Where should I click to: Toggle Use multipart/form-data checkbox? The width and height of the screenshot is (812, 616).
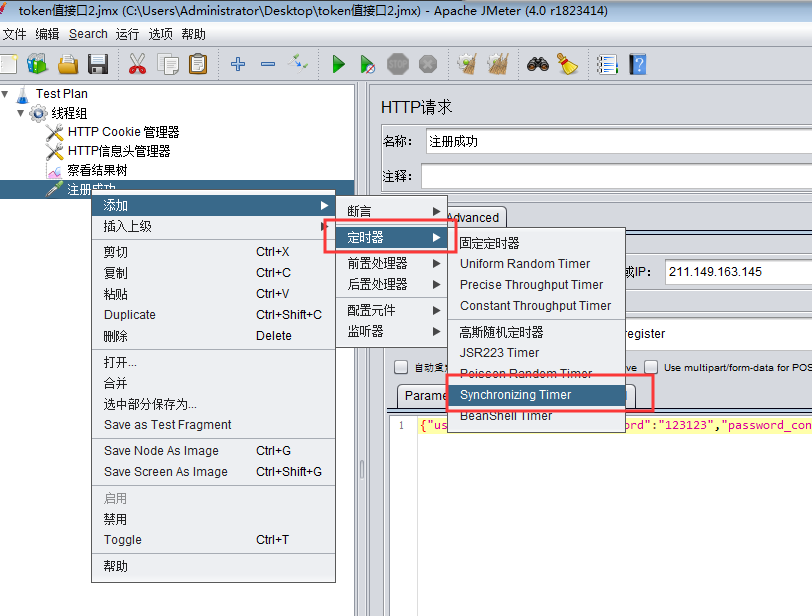pyautogui.click(x=651, y=367)
